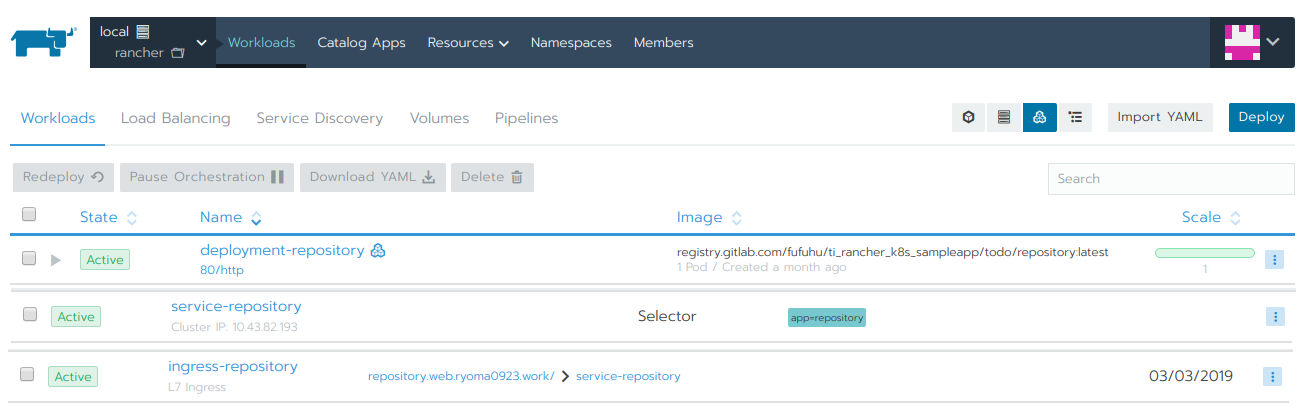Click the Import YAML button
The image size is (1300, 410).
1160,117
